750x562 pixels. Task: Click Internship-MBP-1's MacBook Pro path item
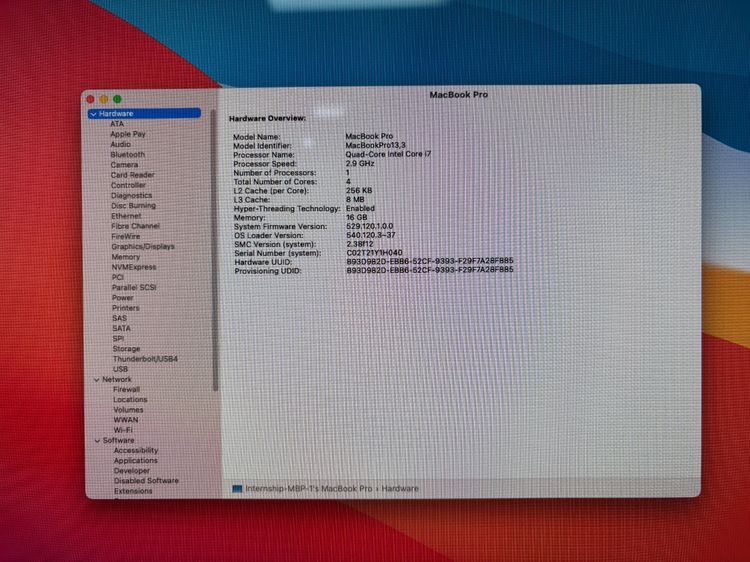(x=309, y=489)
